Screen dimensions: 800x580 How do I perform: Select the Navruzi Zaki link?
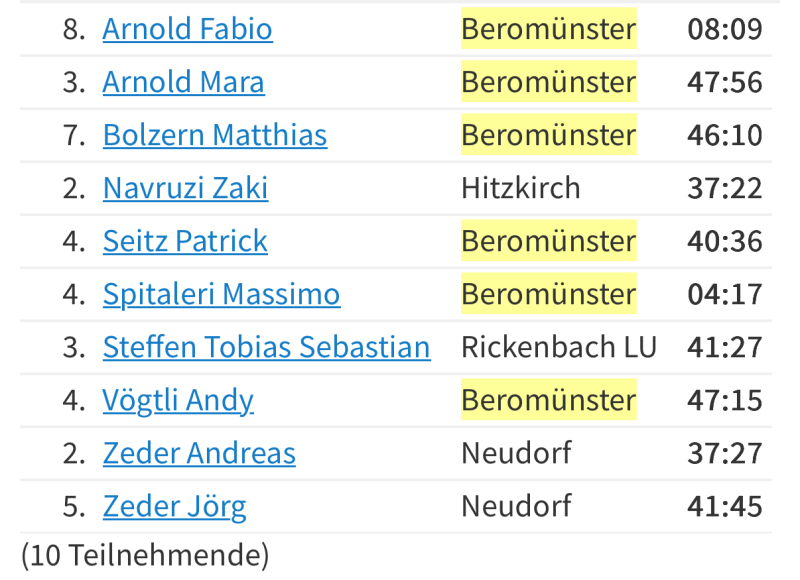pyautogui.click(x=185, y=188)
